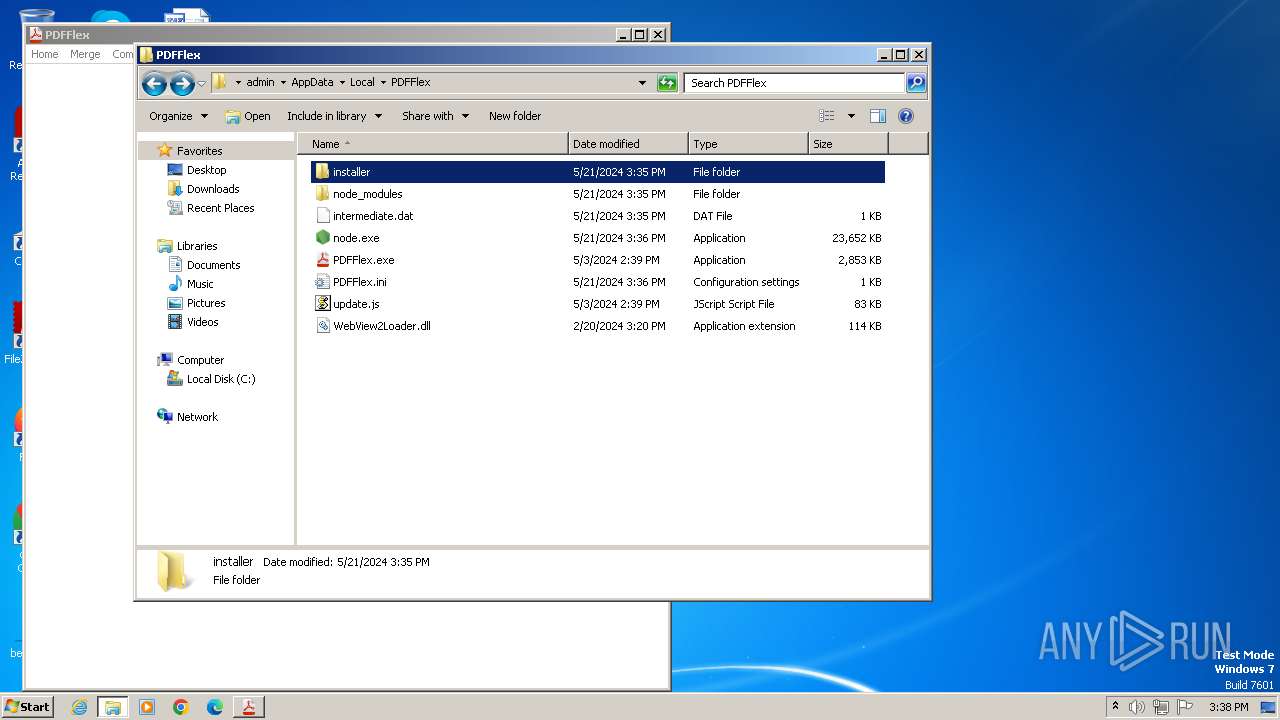
Task: Click Favorites in navigation pane
Action: (199, 151)
